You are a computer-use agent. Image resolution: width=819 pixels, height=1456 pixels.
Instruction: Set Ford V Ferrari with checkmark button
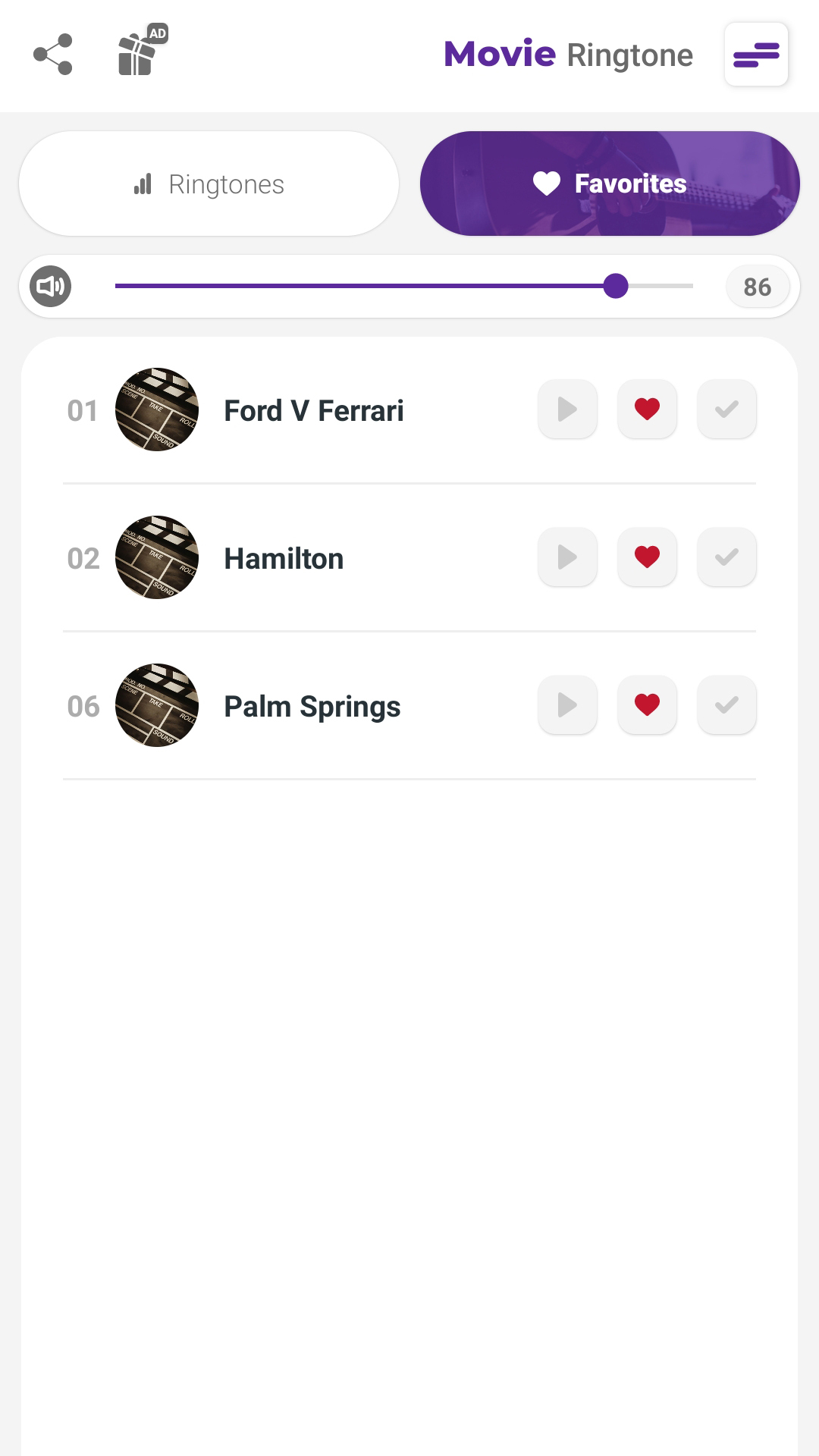click(x=726, y=409)
